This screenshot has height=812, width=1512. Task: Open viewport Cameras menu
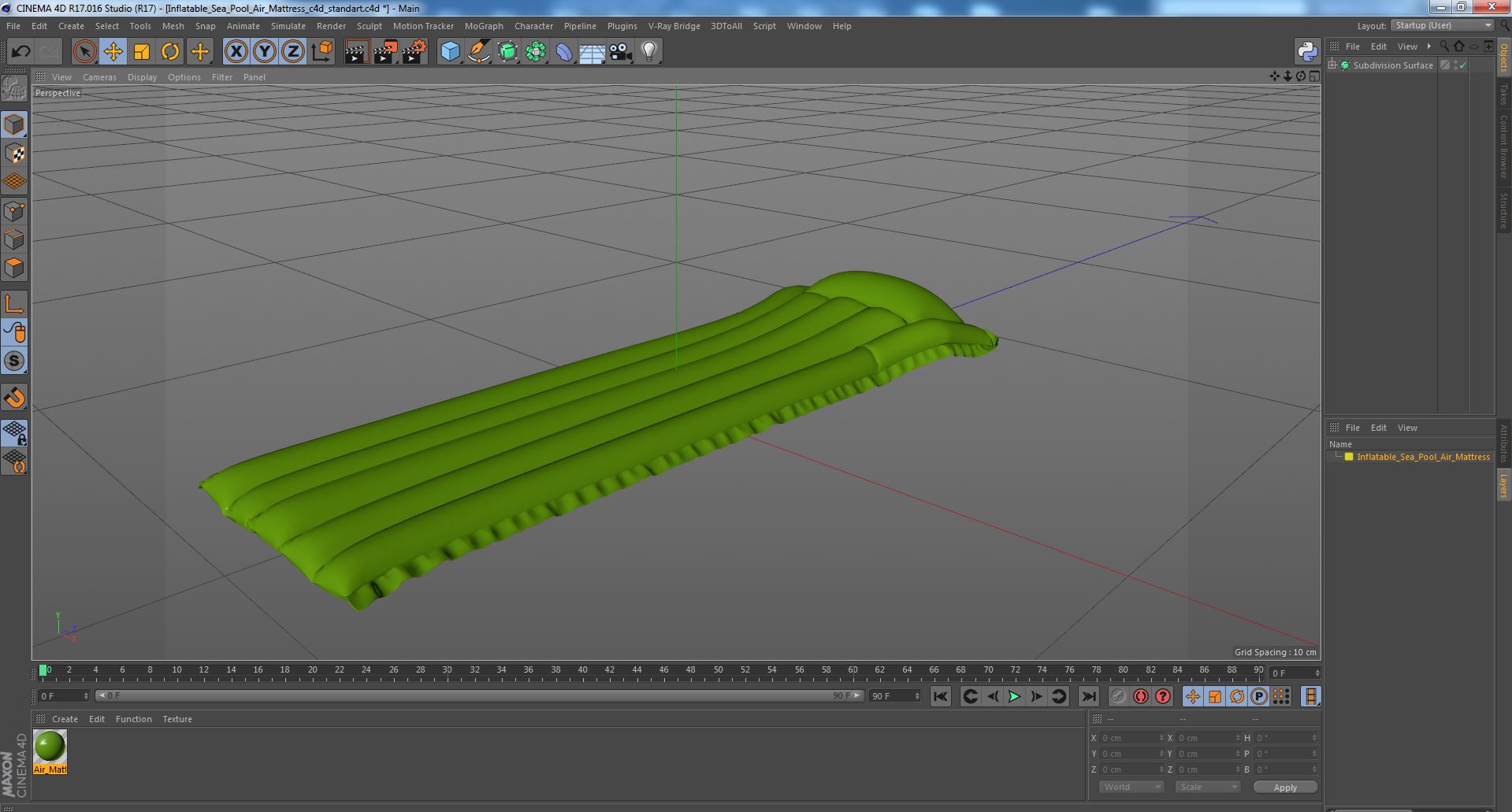99,77
